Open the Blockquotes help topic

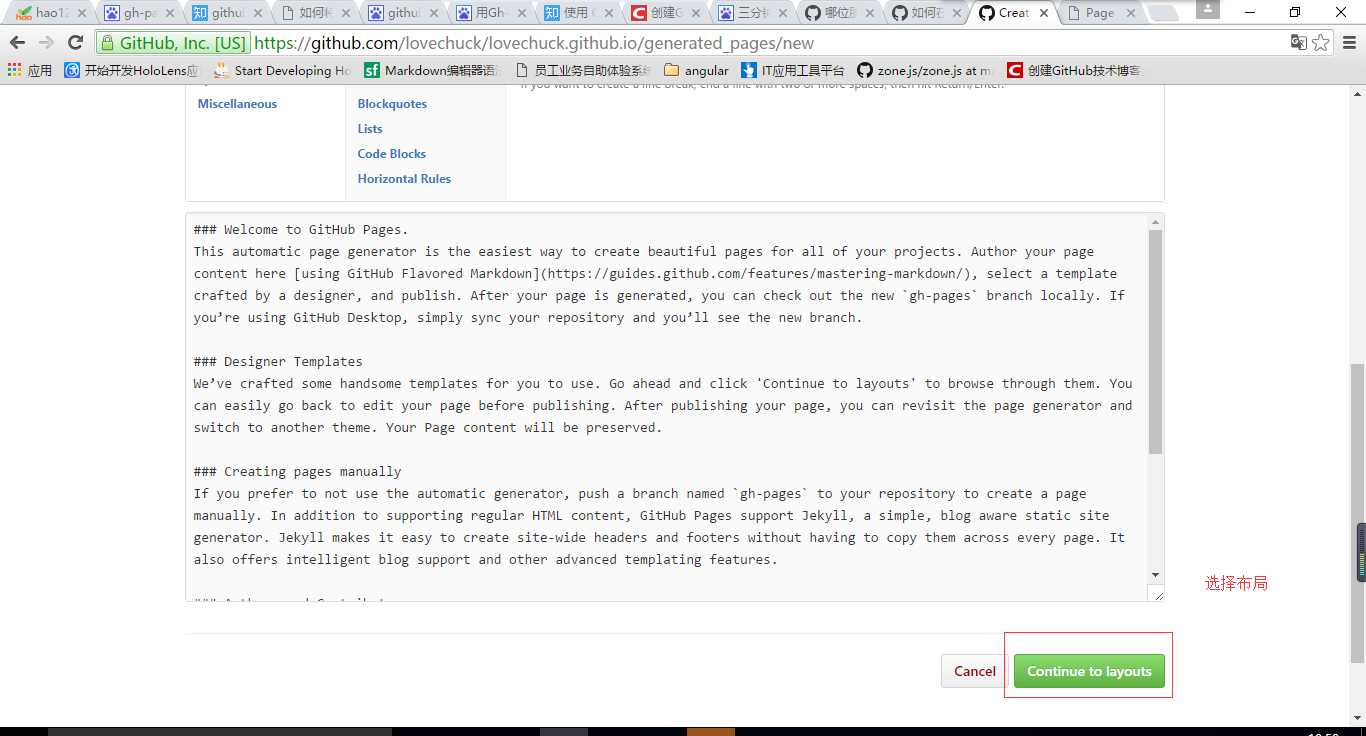tap(392, 104)
